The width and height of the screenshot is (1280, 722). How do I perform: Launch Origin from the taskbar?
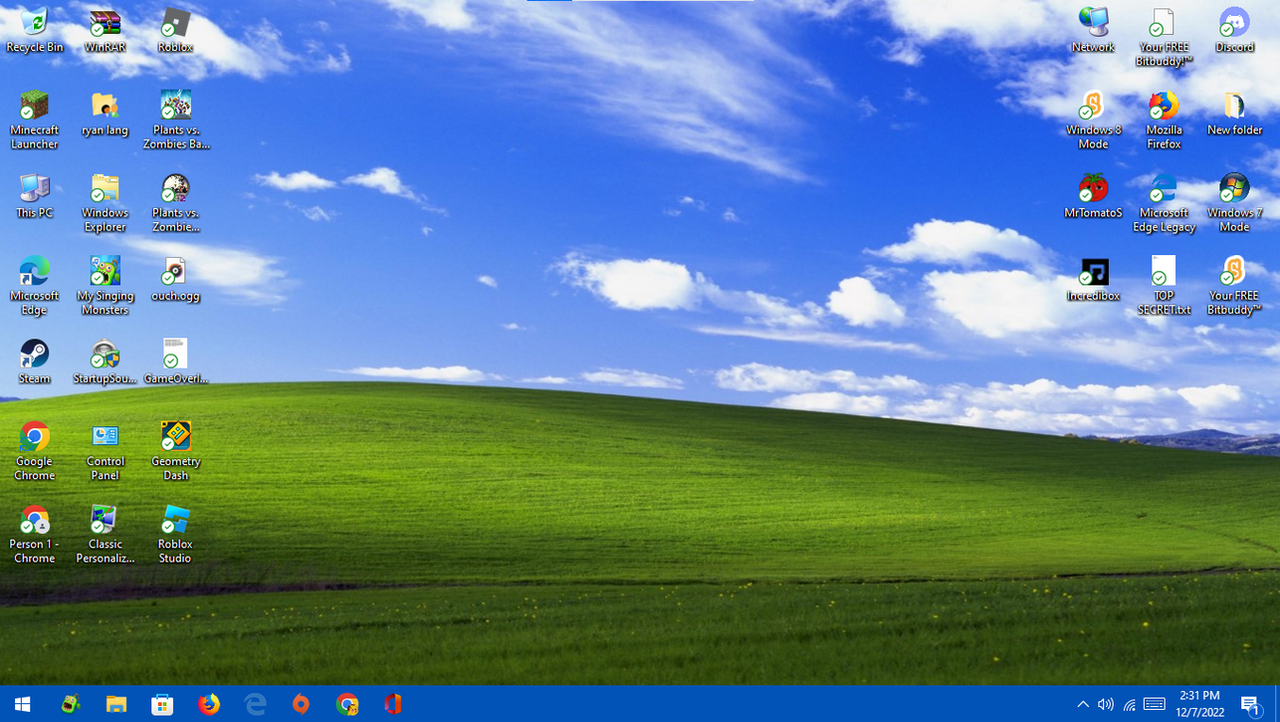301,704
